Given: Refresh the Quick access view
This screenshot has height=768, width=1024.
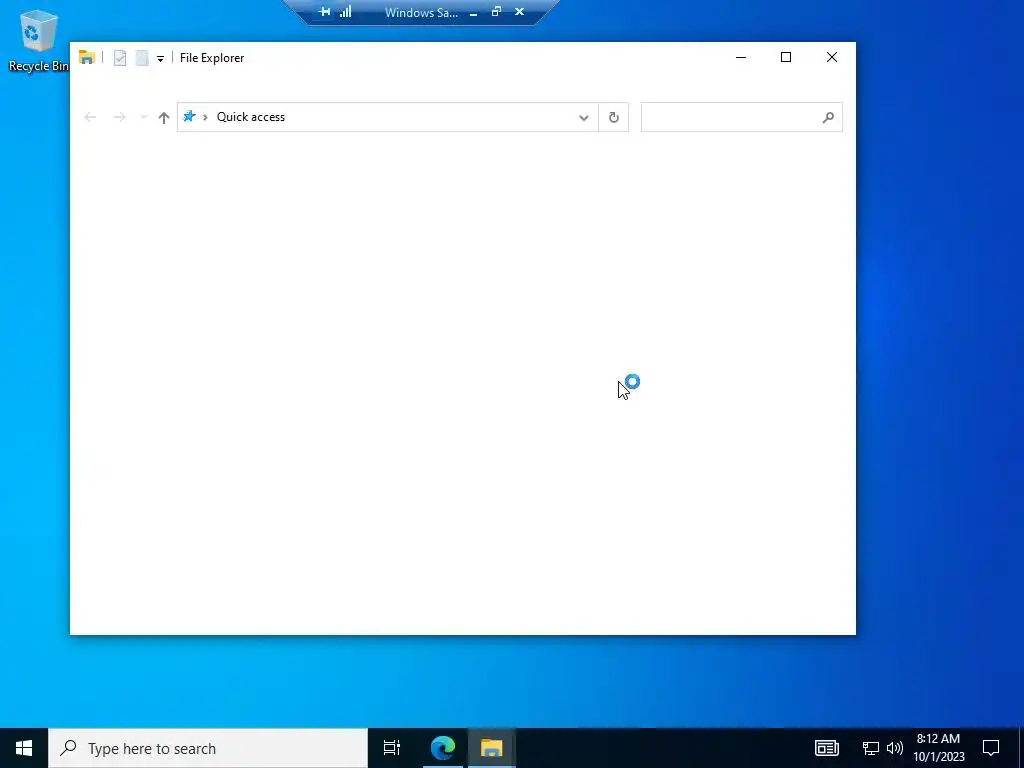Looking at the screenshot, I should click(x=614, y=118).
